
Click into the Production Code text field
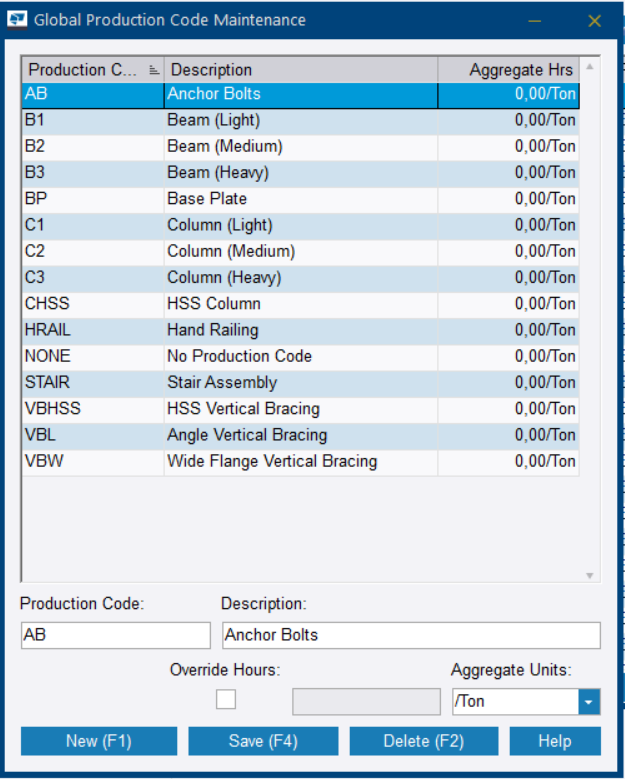115,635
